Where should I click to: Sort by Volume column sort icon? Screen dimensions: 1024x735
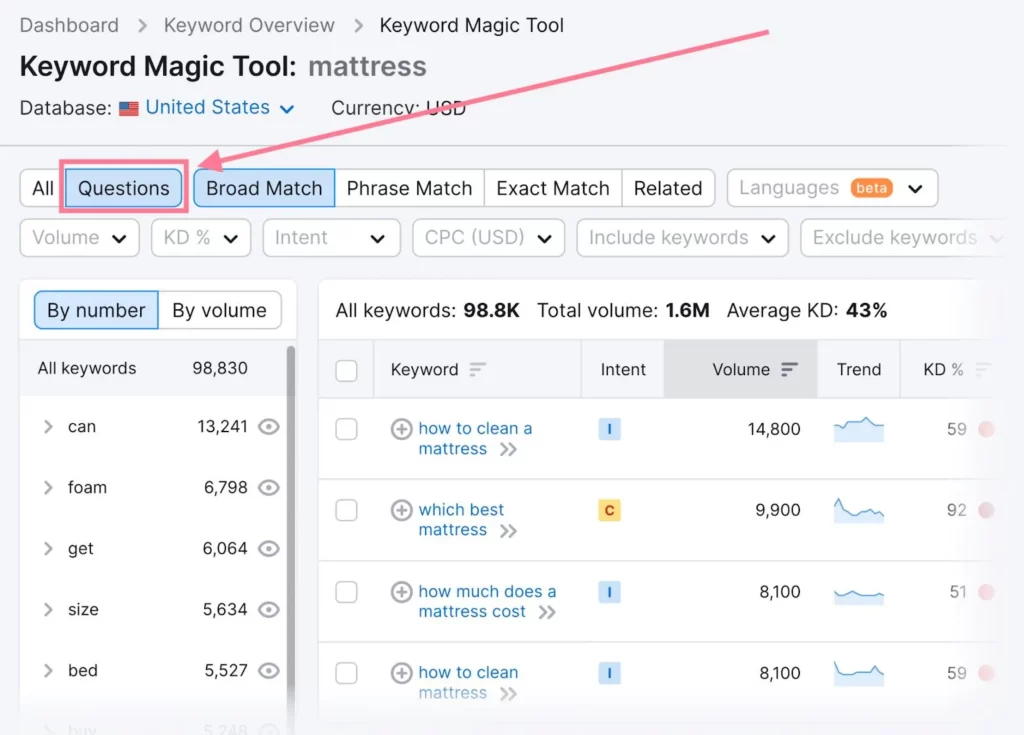point(789,370)
